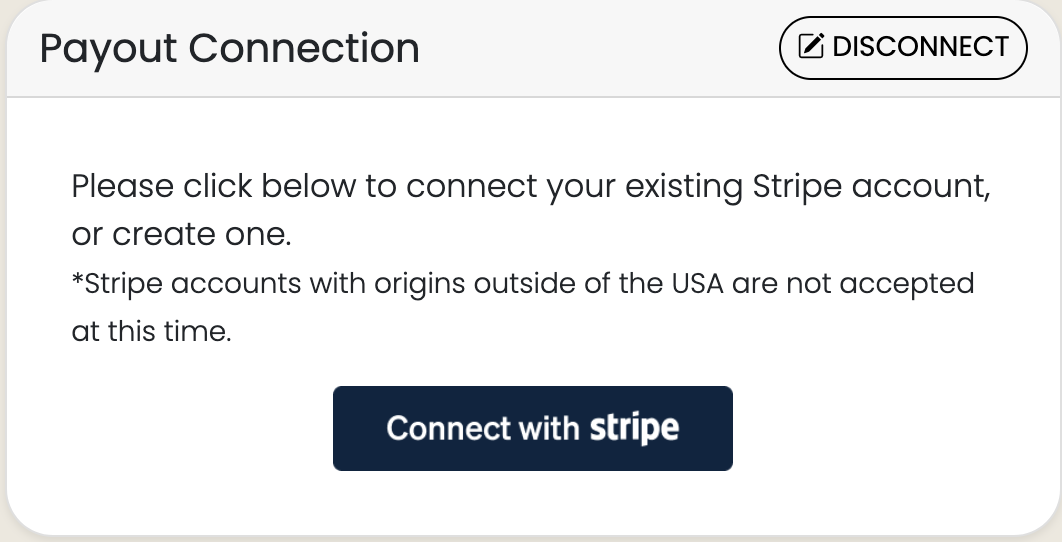This screenshot has width=1062, height=542.
Task: Click the "Please click below to connect" sentence
Action: (531, 187)
